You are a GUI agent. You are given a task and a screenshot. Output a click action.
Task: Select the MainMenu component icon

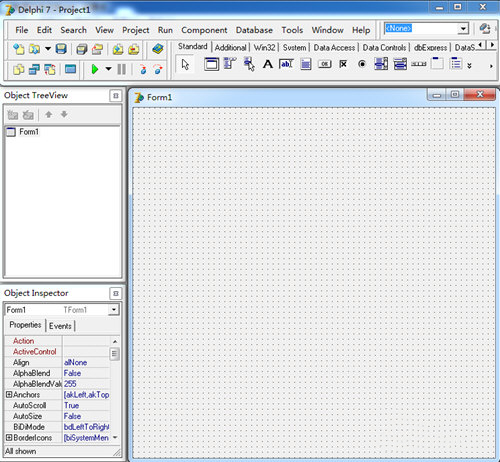tap(230, 63)
